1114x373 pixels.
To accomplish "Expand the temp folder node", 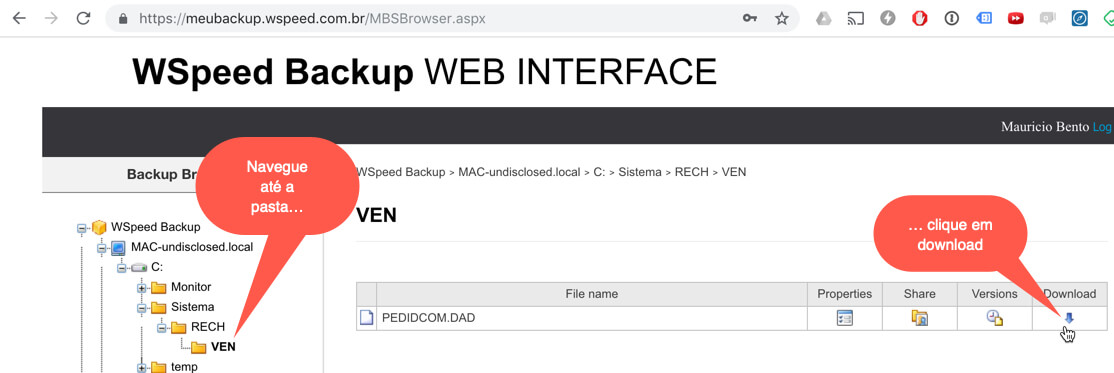I will click(x=141, y=367).
